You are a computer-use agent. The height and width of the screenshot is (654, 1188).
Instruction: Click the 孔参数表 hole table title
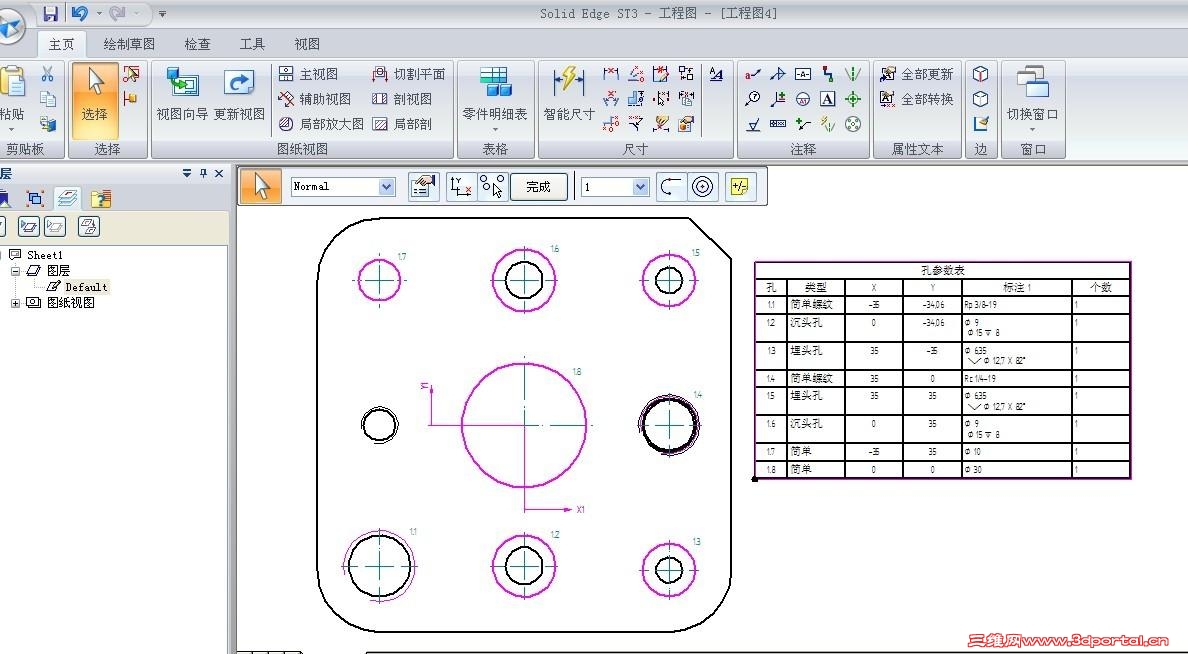coord(943,271)
